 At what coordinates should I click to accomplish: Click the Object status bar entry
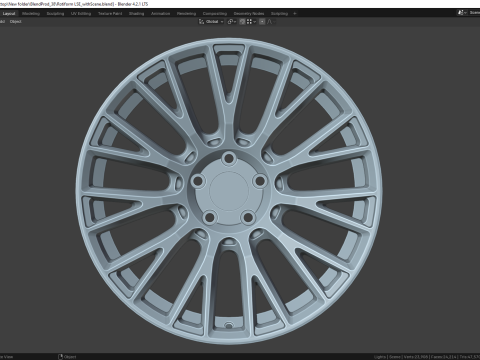click(67, 357)
